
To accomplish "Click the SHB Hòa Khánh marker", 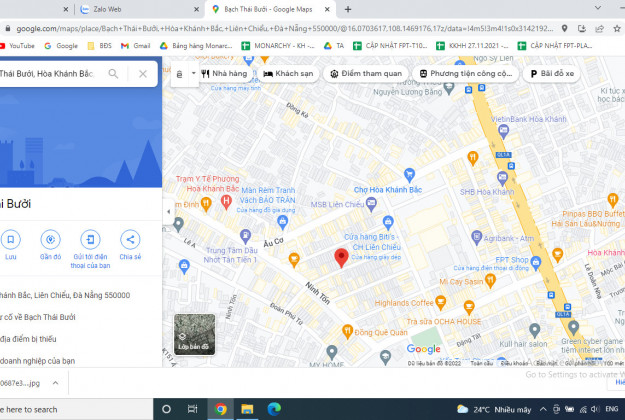I will pyautogui.click(x=502, y=178).
